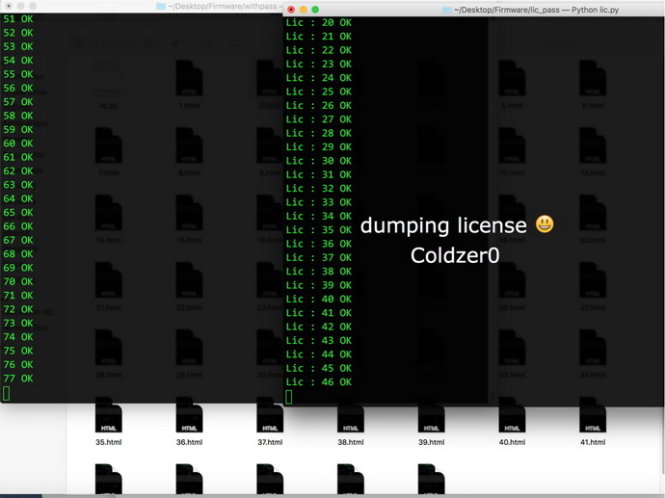Click the 36.html file name label
The height and width of the screenshot is (498, 665).
coord(189,442)
